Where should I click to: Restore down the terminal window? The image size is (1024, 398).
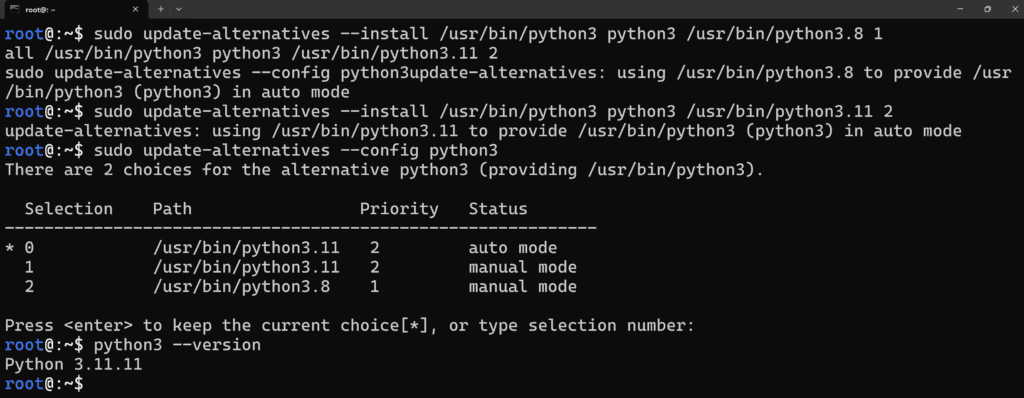[987, 9]
